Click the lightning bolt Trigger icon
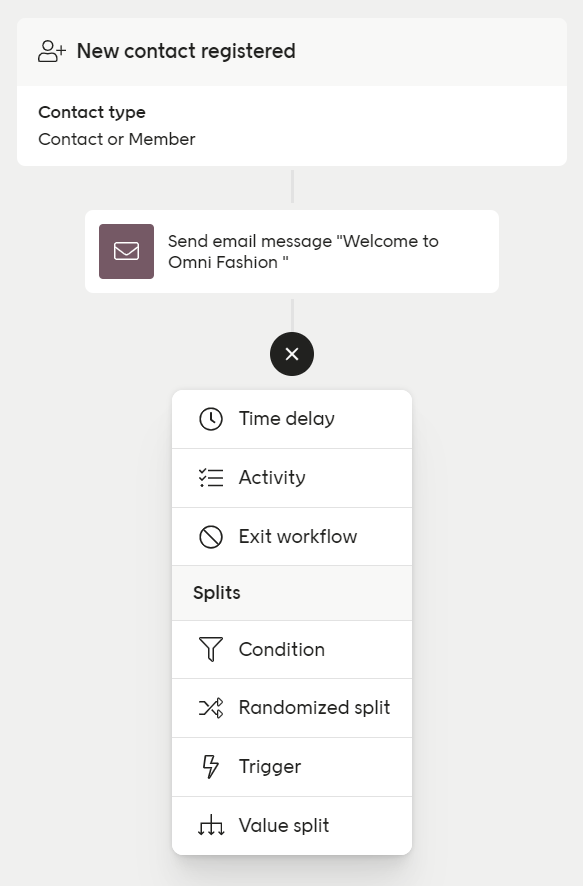The height and width of the screenshot is (886, 583). point(211,767)
